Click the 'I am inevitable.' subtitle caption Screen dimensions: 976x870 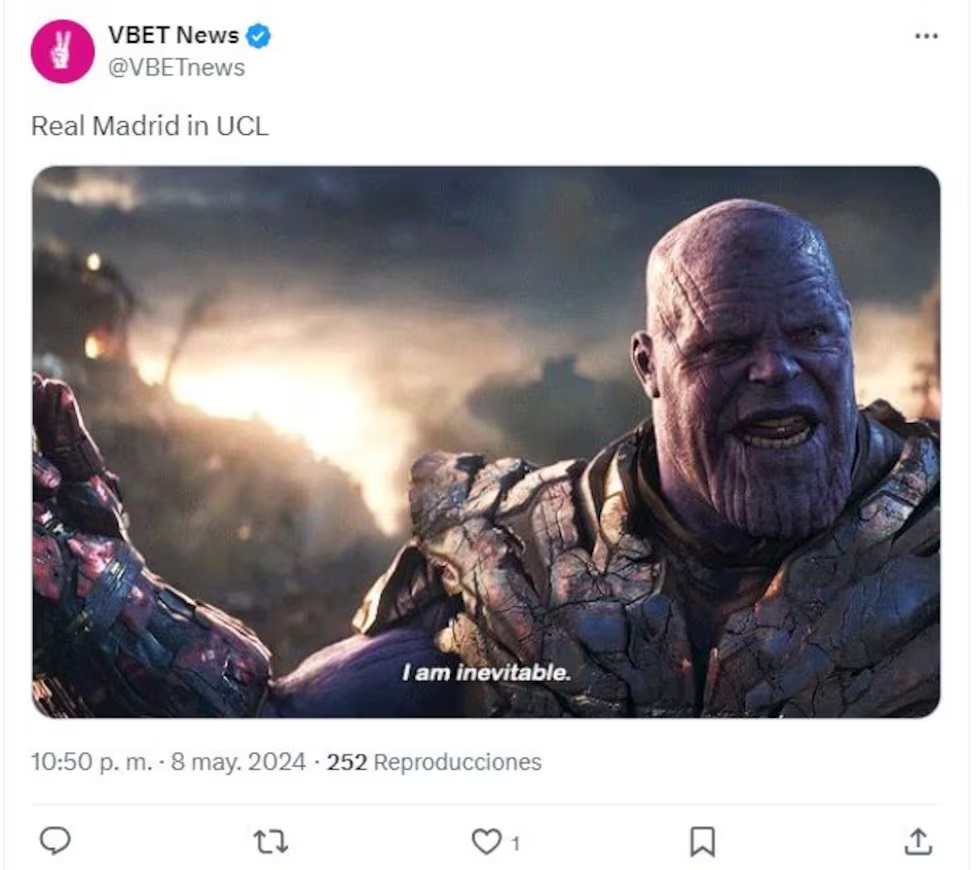click(x=486, y=673)
